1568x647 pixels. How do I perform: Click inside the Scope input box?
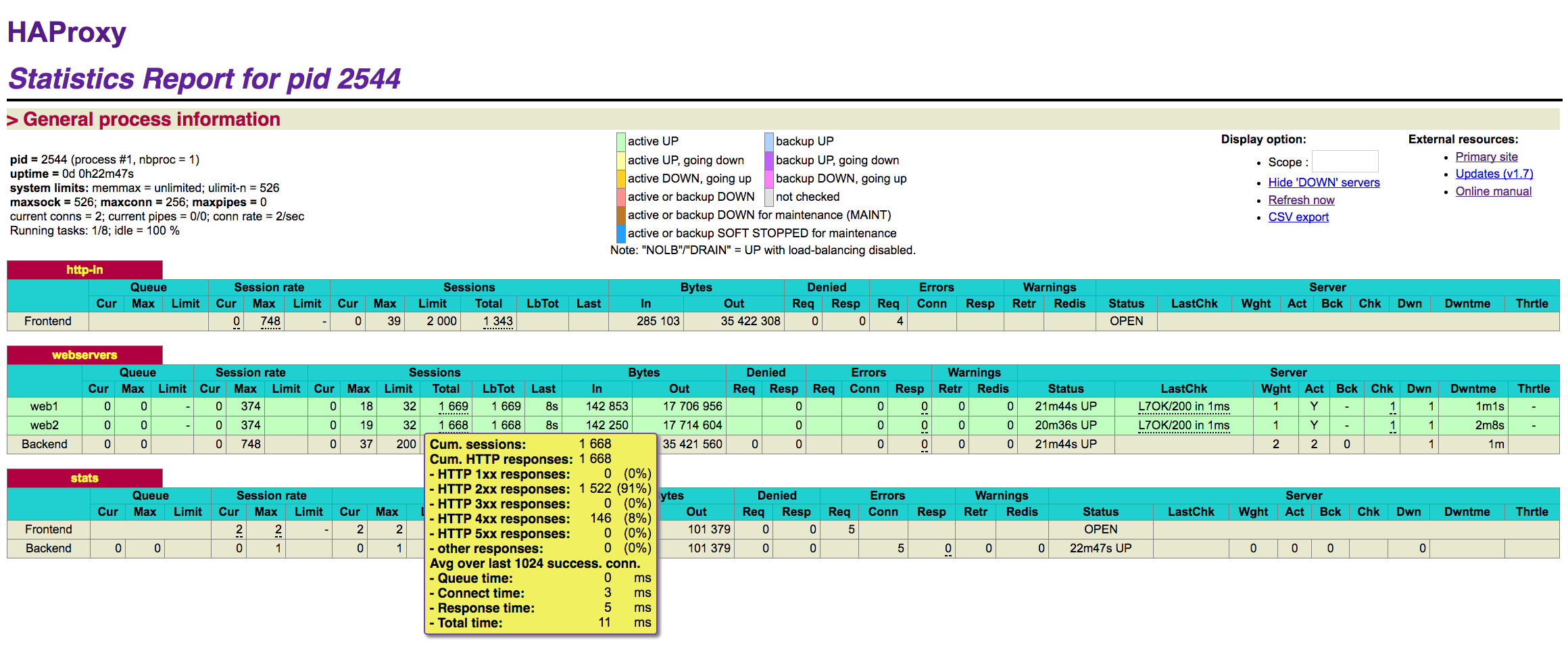point(1345,161)
